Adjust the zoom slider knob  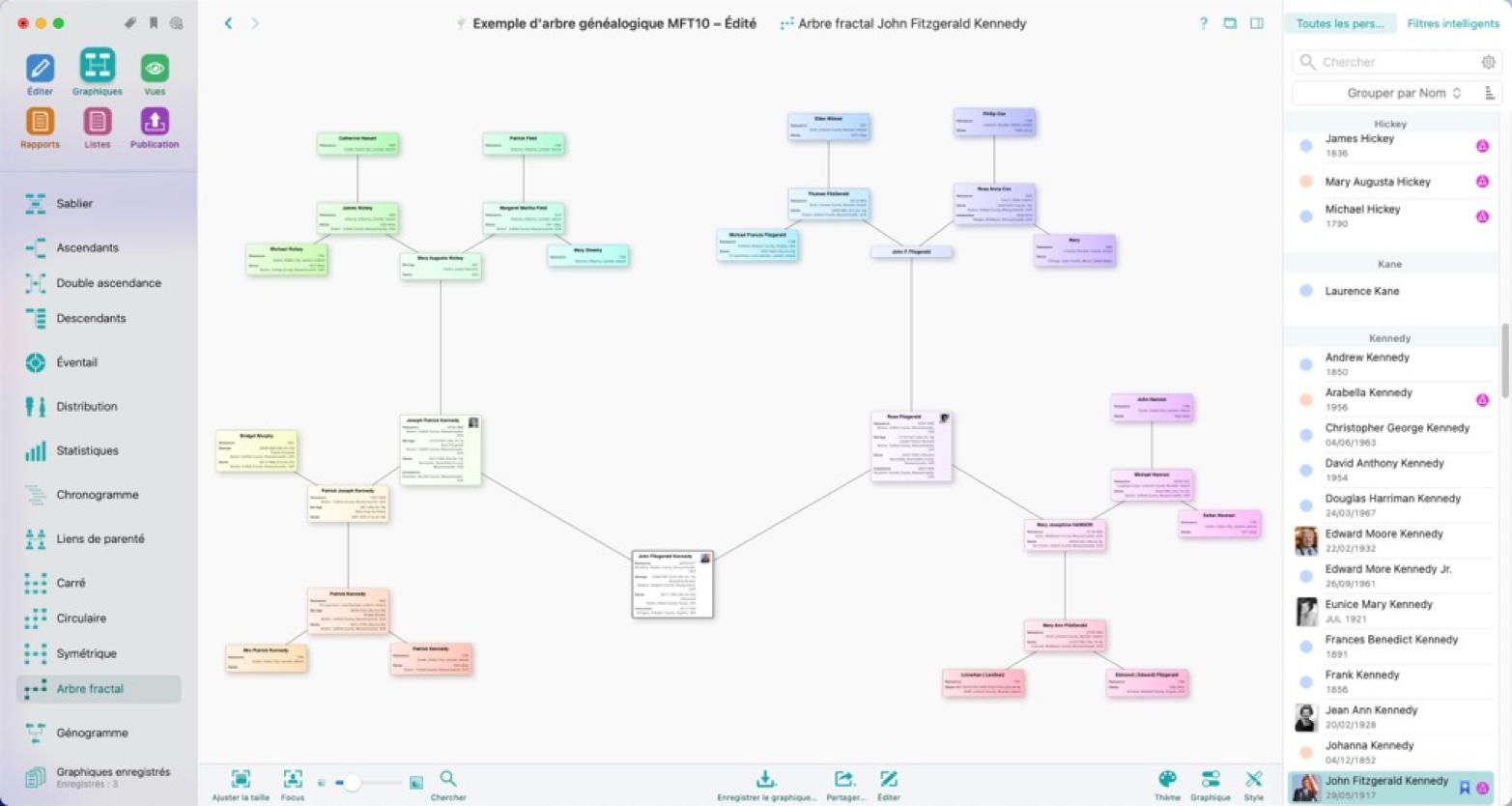pyautogui.click(x=352, y=783)
